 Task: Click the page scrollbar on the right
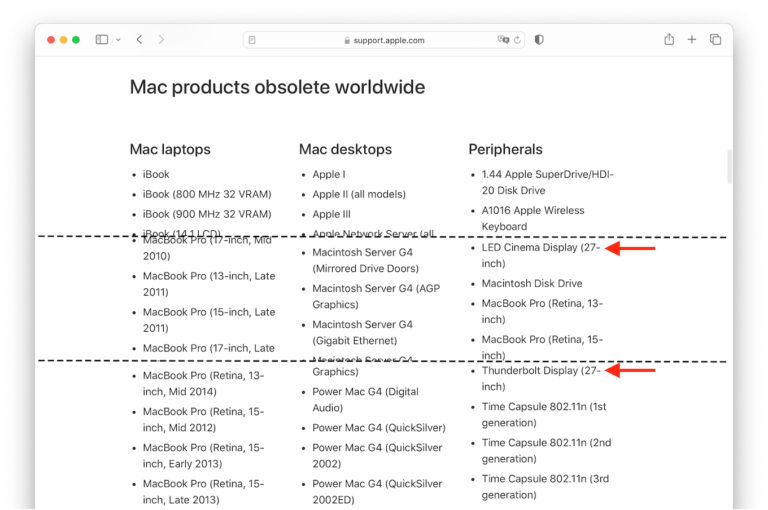729,167
